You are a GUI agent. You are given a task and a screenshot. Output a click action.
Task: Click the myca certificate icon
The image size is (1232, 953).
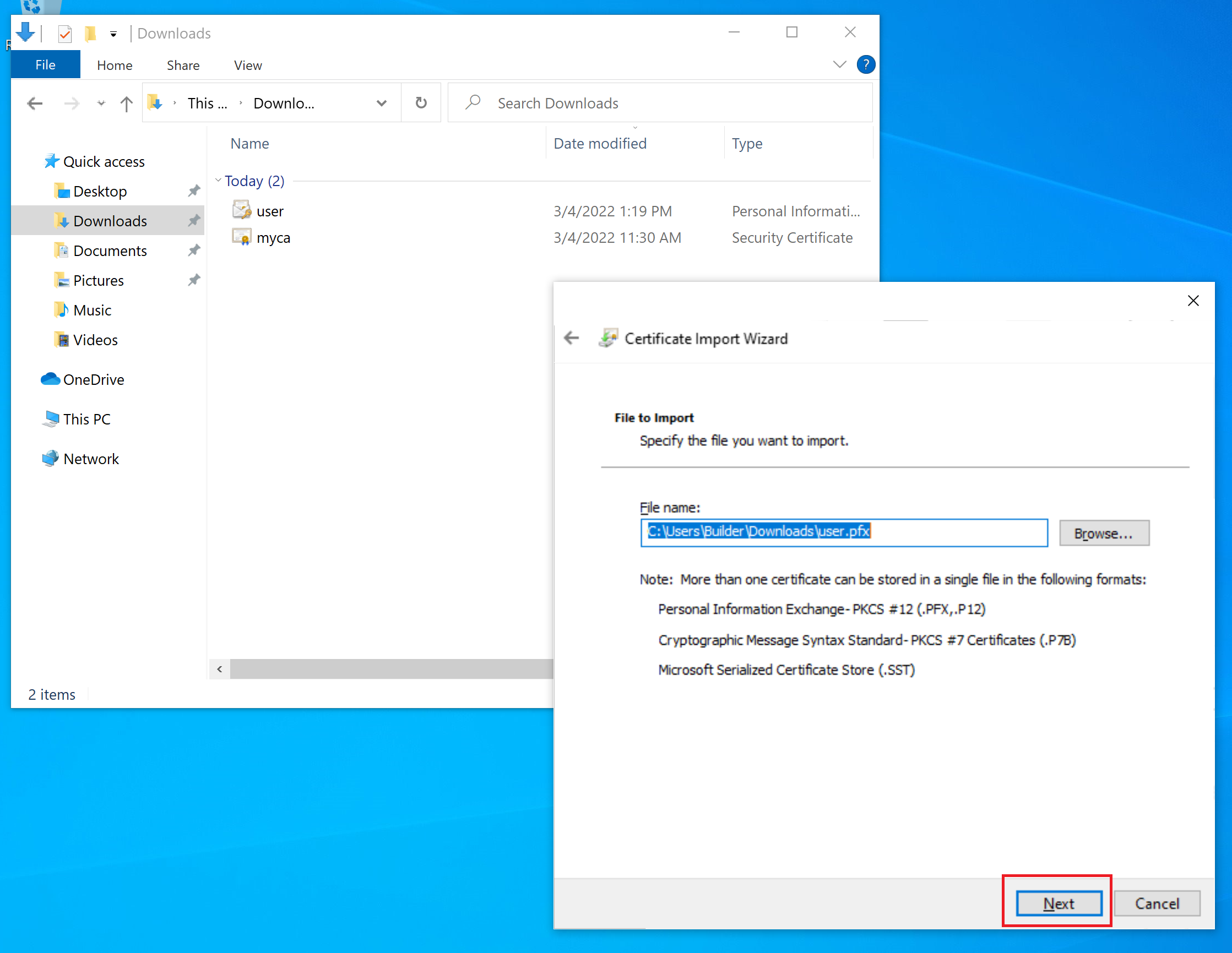click(x=241, y=237)
